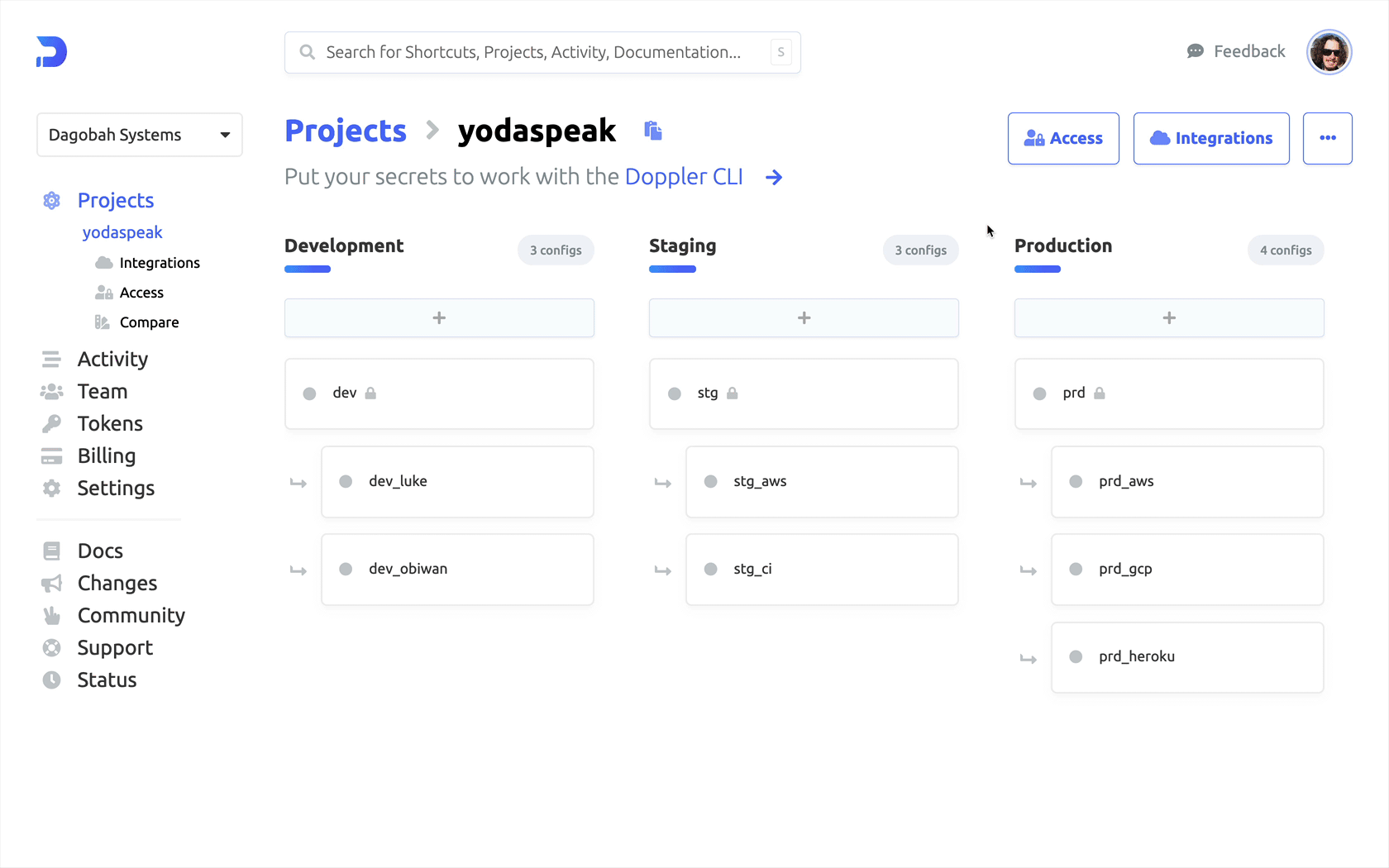1389x868 pixels.
Task: Open Docs link in sidebar
Action: coord(100,551)
